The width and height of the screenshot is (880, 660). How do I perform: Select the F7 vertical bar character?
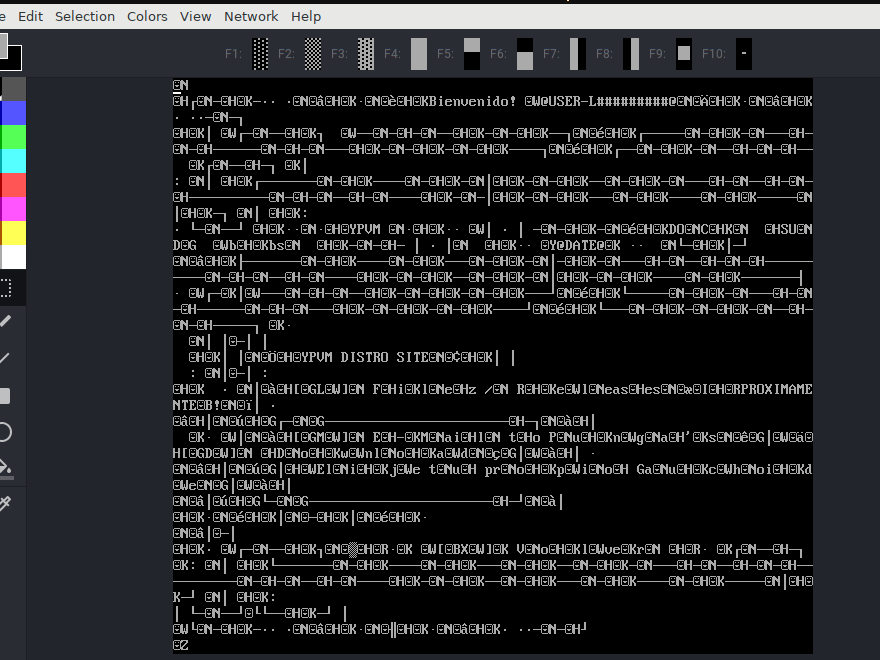577,53
